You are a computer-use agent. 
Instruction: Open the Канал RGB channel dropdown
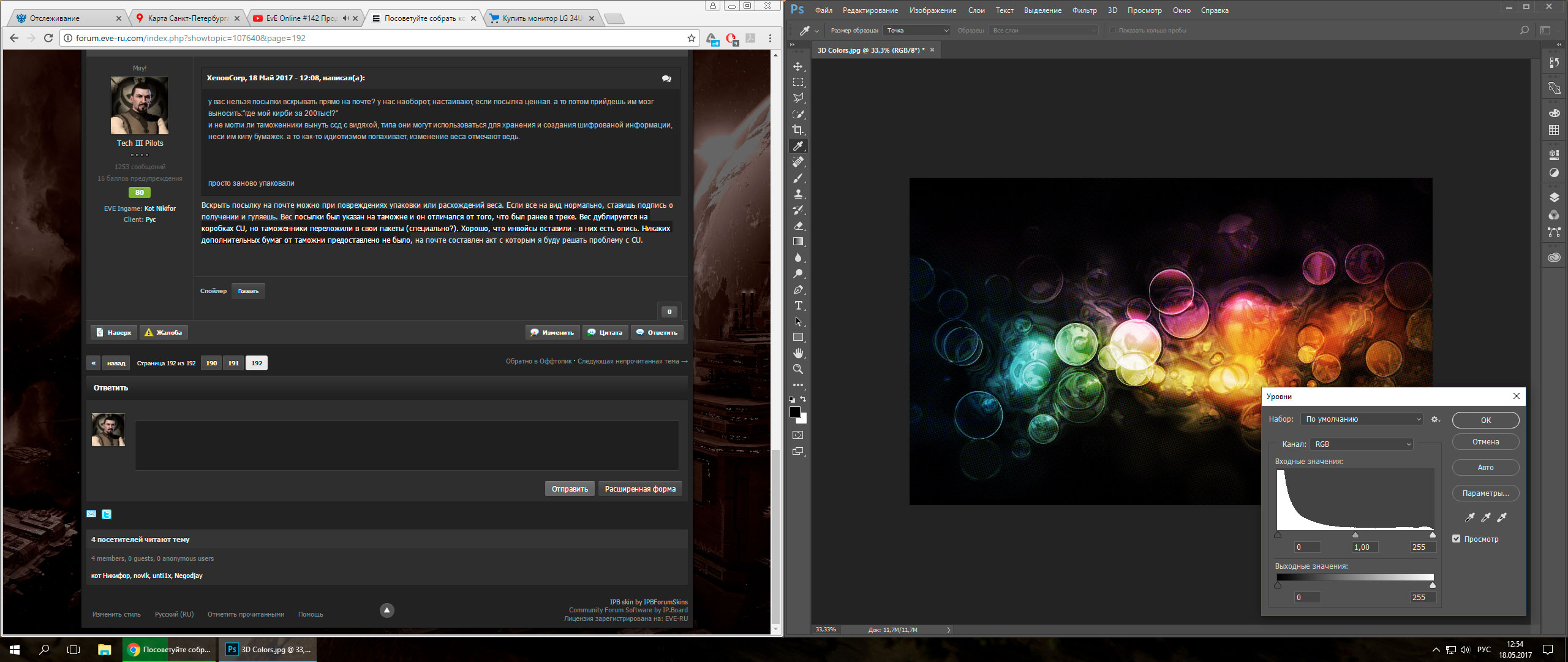[1361, 444]
